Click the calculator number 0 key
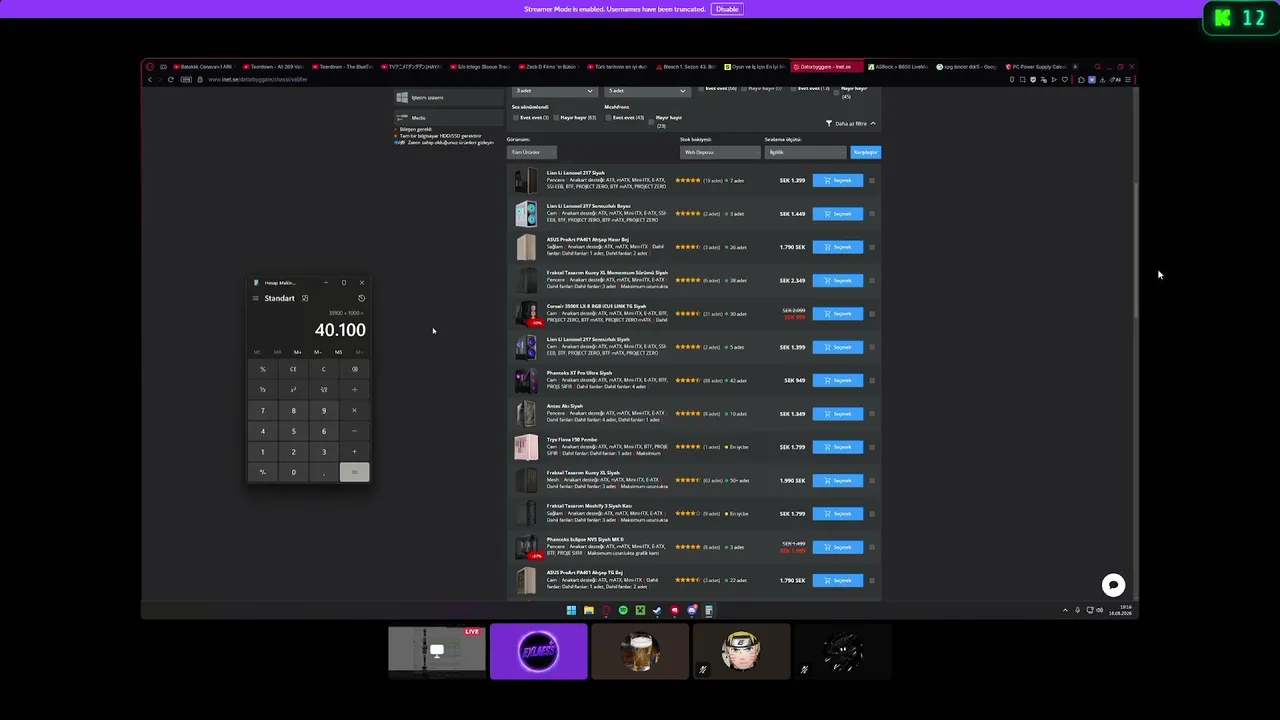Screen dimensions: 1280x720 tap(293, 472)
